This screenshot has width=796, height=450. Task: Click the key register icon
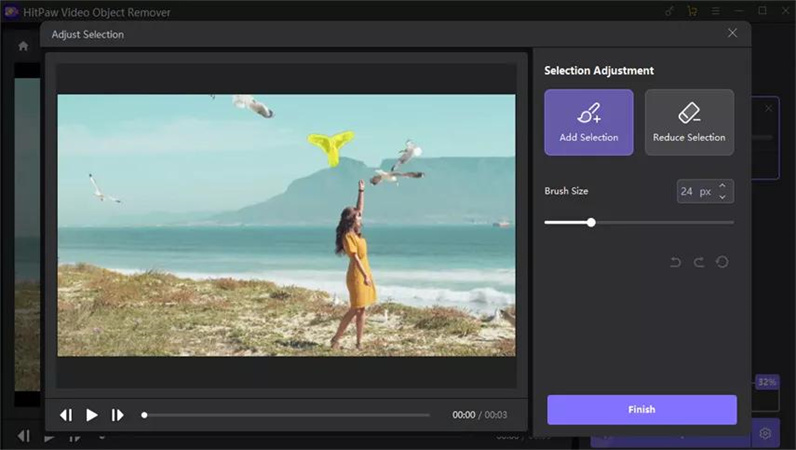tap(670, 11)
